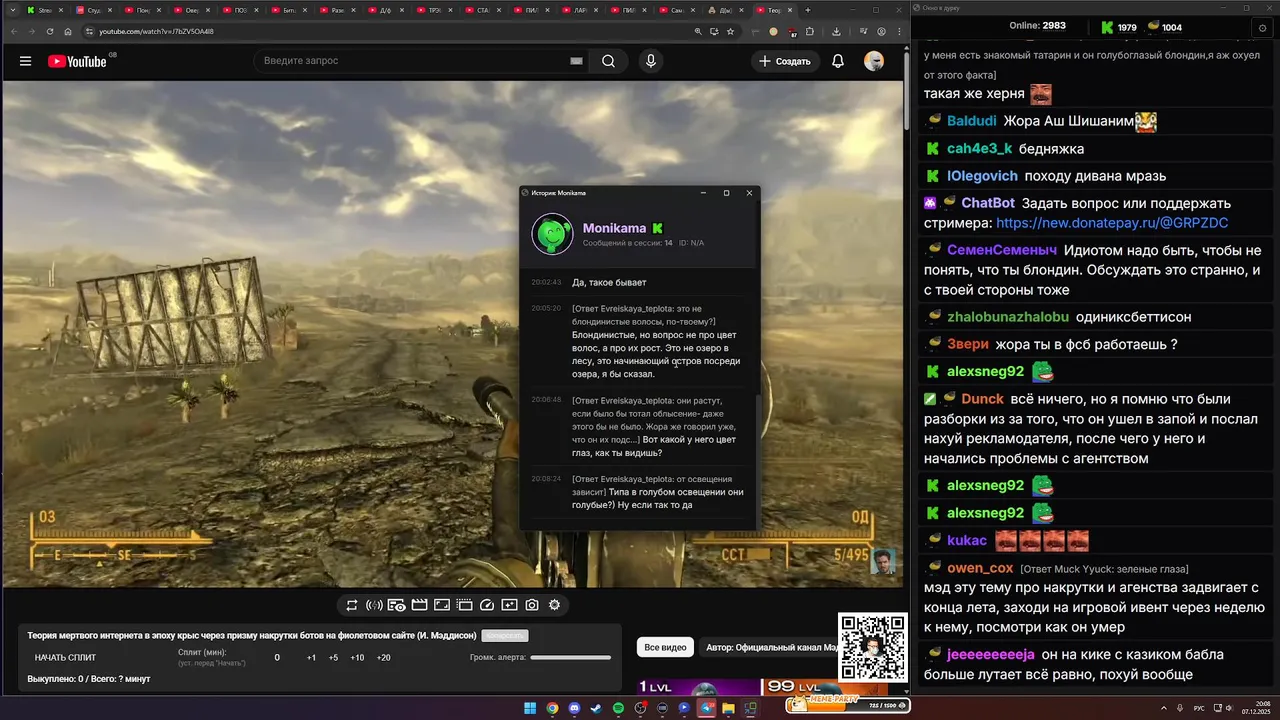Screen dimensions: 1280x720
Task: Open browser extensions puzzle icon
Action: tap(809, 31)
